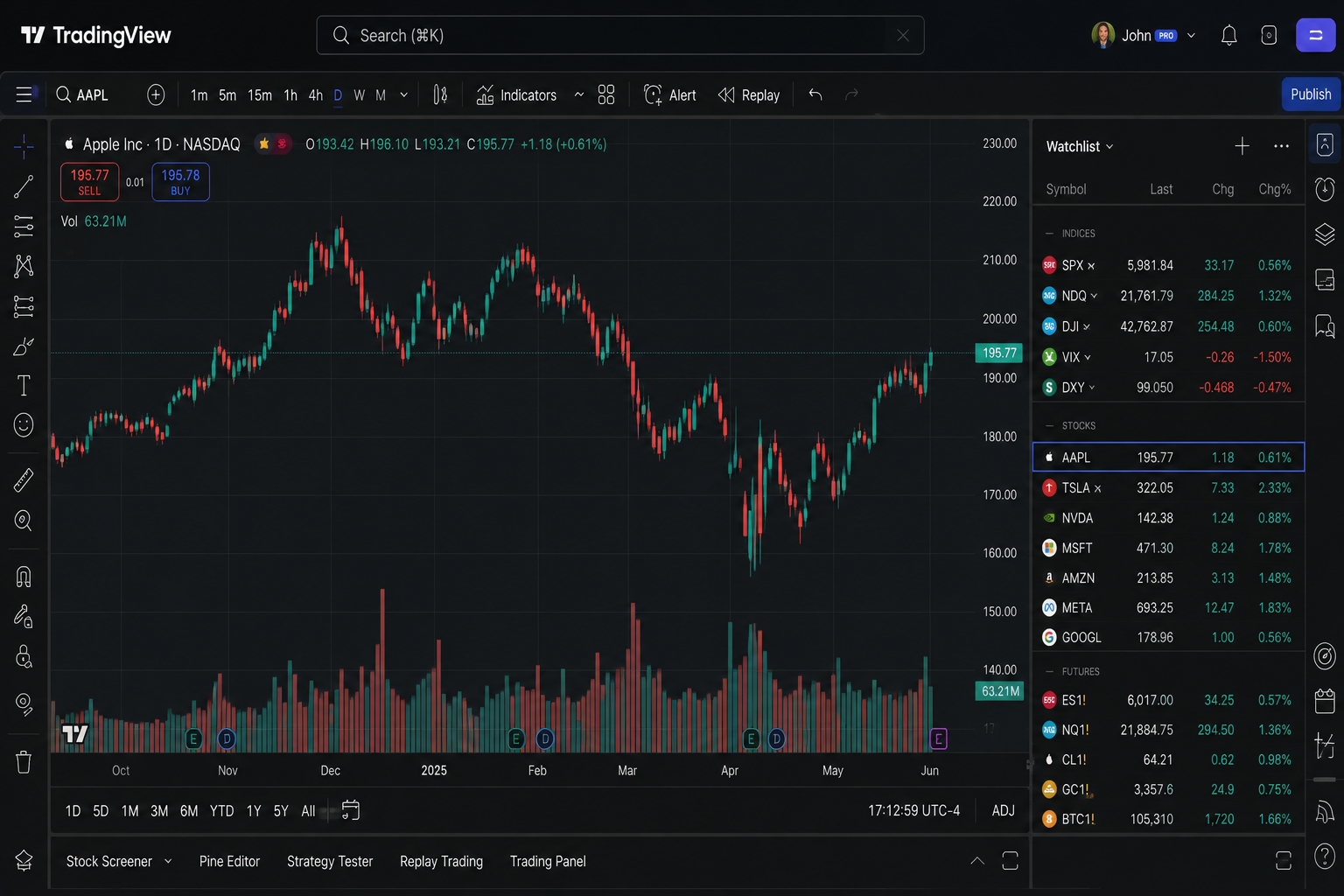The height and width of the screenshot is (896, 1344).
Task: Open the Watchlist name dropdown
Action: 1080,146
